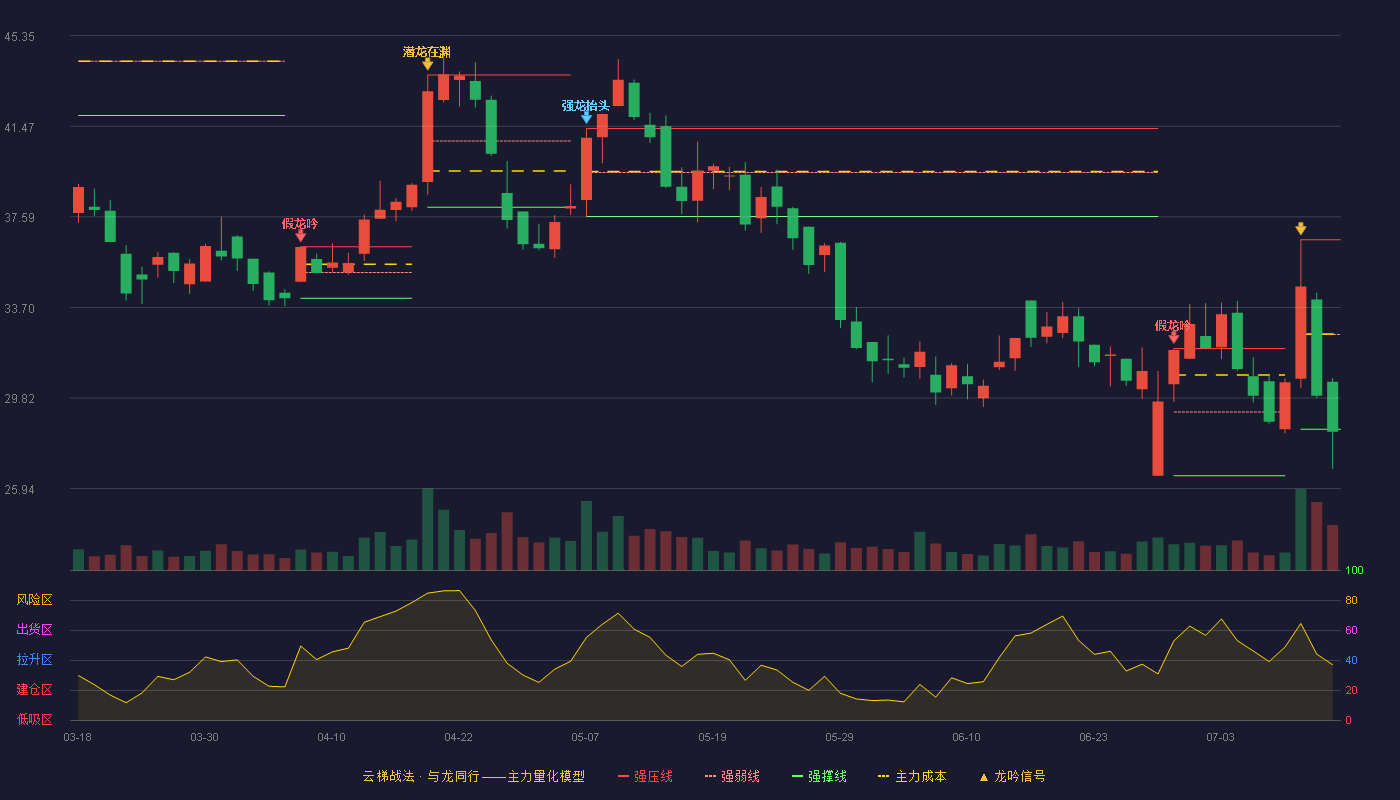
Task: Toggle the 强压线 legend entry
Action: tap(645, 776)
